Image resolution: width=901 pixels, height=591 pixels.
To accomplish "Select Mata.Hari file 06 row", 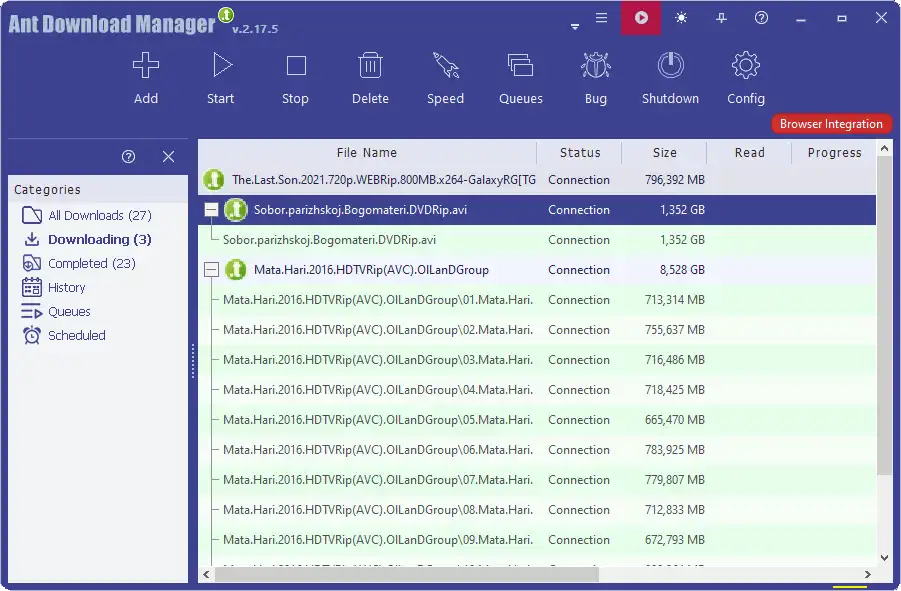I will (537, 450).
